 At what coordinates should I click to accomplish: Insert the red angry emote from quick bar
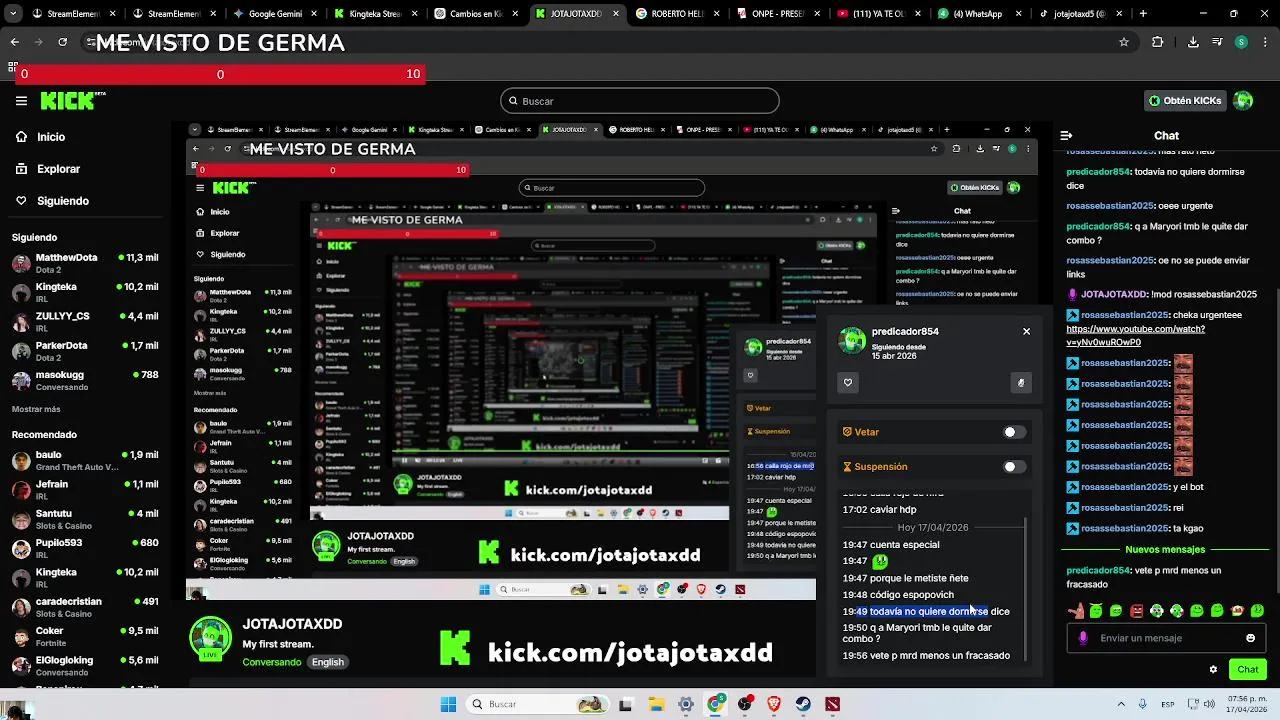tap(1136, 610)
